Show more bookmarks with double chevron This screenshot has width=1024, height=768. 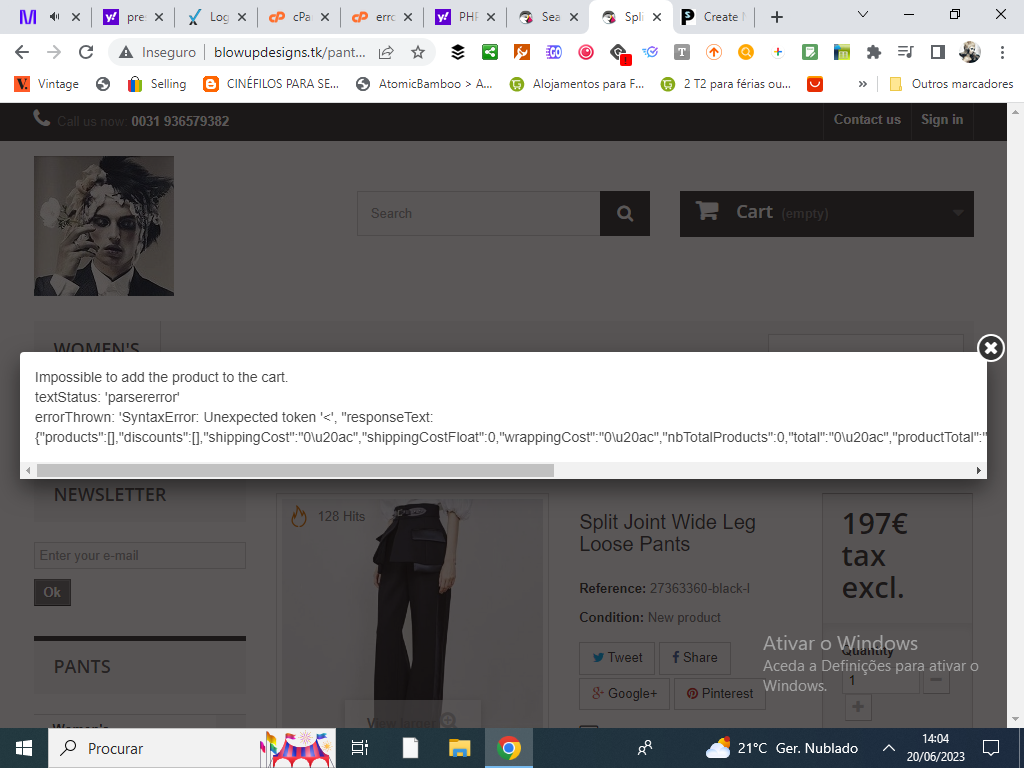coord(863,84)
